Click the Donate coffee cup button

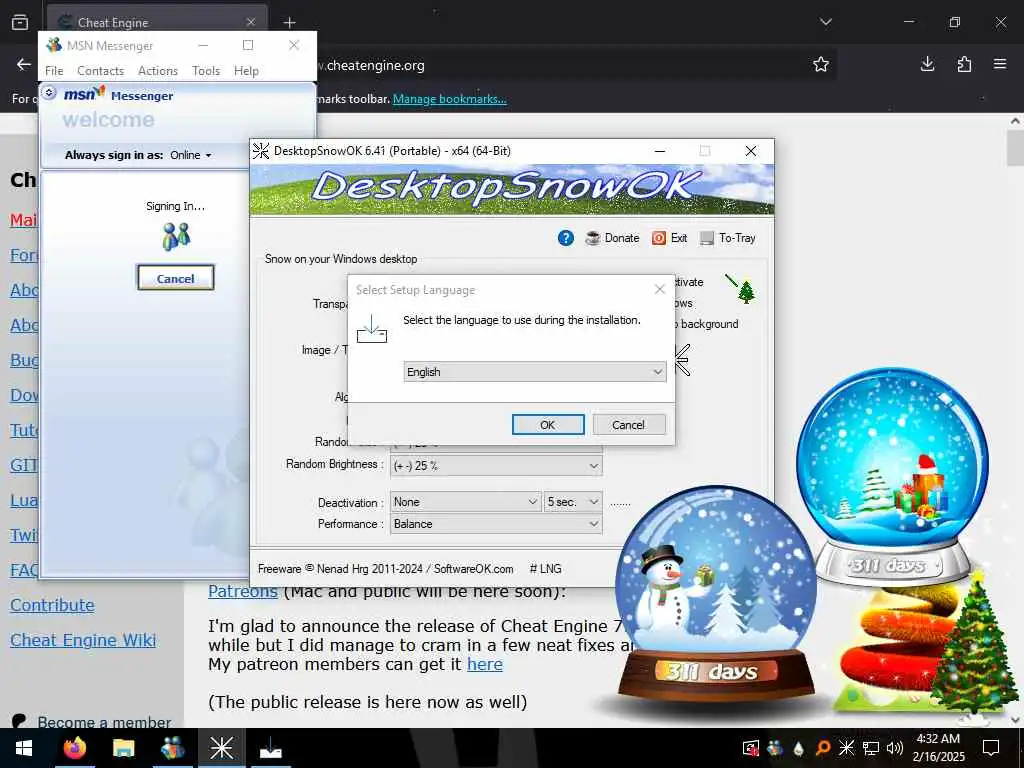coord(613,238)
